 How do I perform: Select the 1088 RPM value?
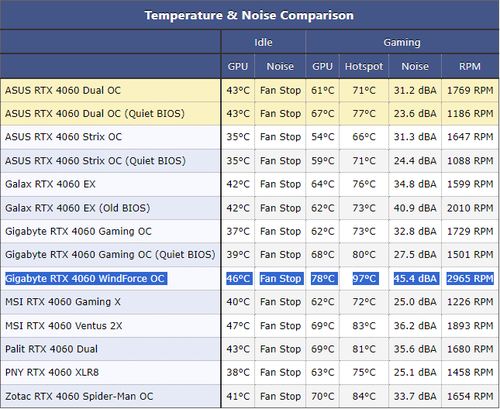coord(470,161)
